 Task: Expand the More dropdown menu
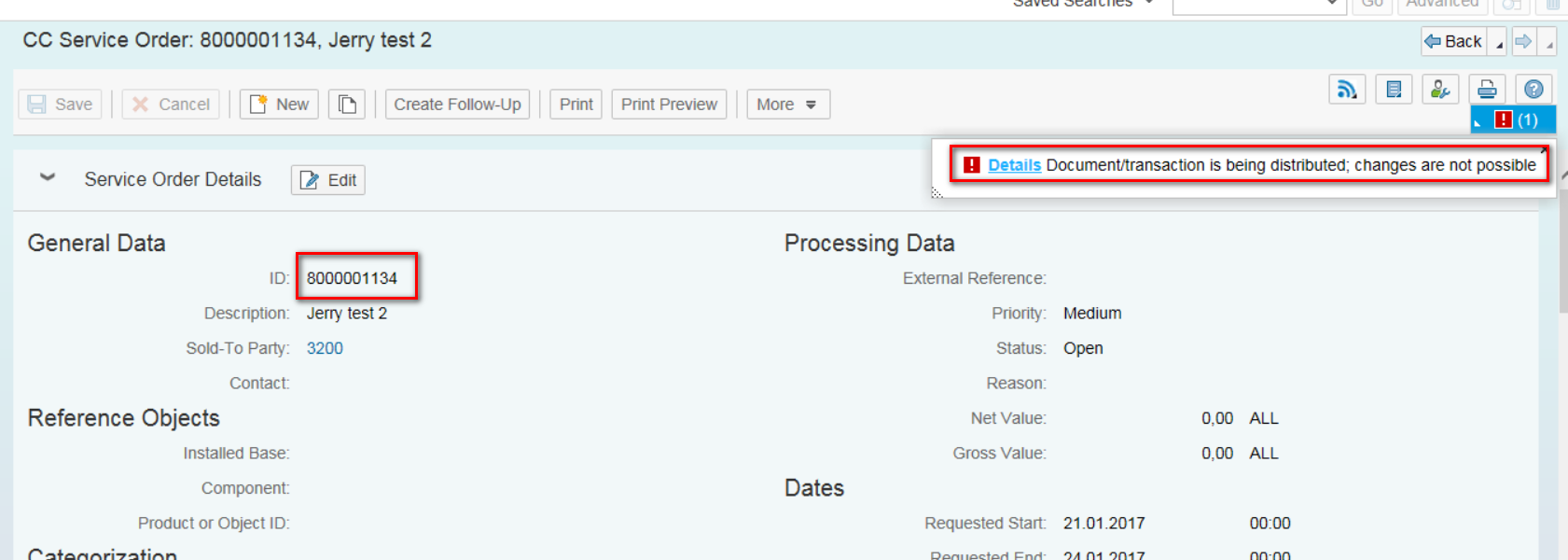coord(788,105)
